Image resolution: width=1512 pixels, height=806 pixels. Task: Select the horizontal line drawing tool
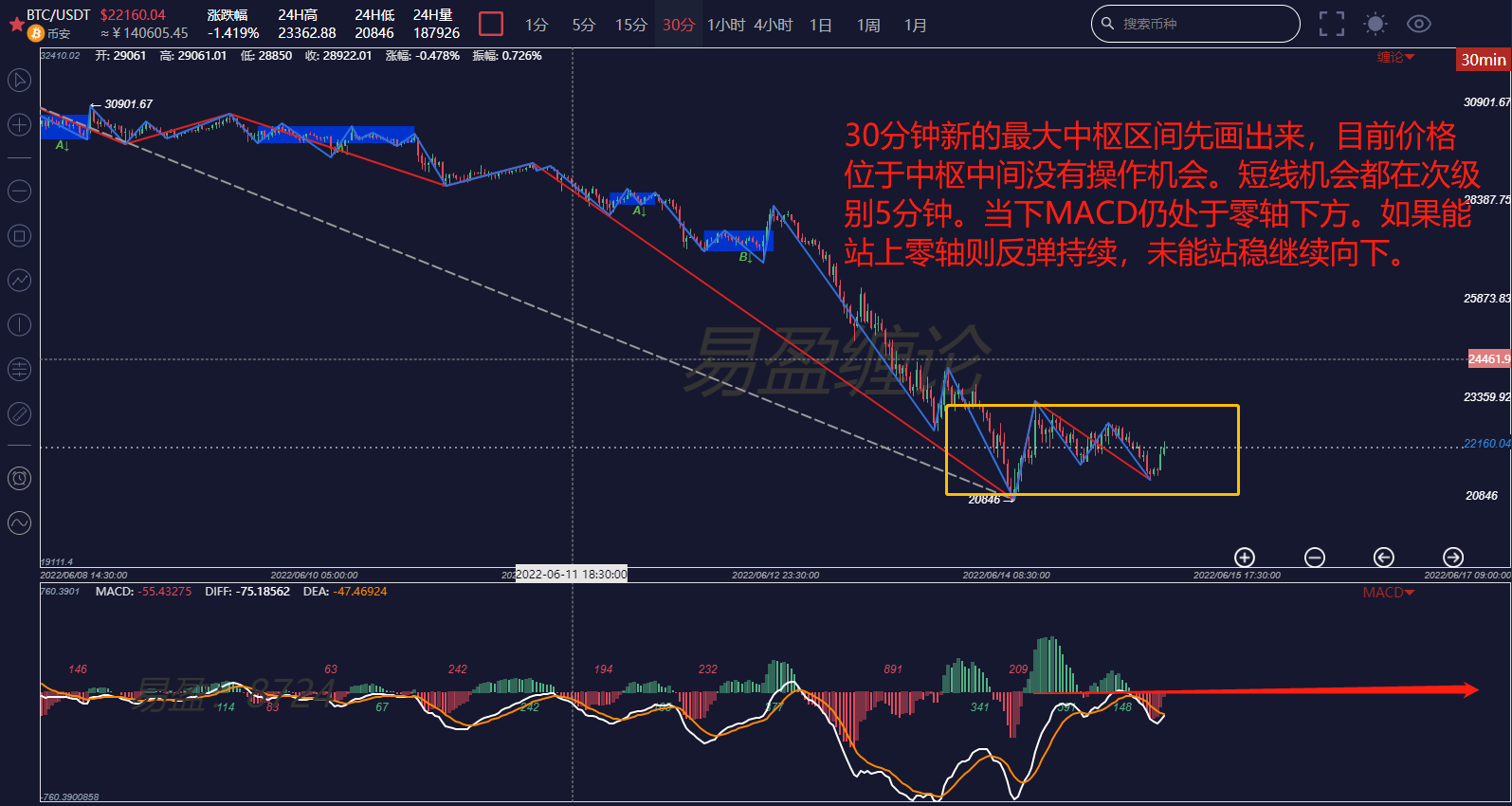[19, 191]
